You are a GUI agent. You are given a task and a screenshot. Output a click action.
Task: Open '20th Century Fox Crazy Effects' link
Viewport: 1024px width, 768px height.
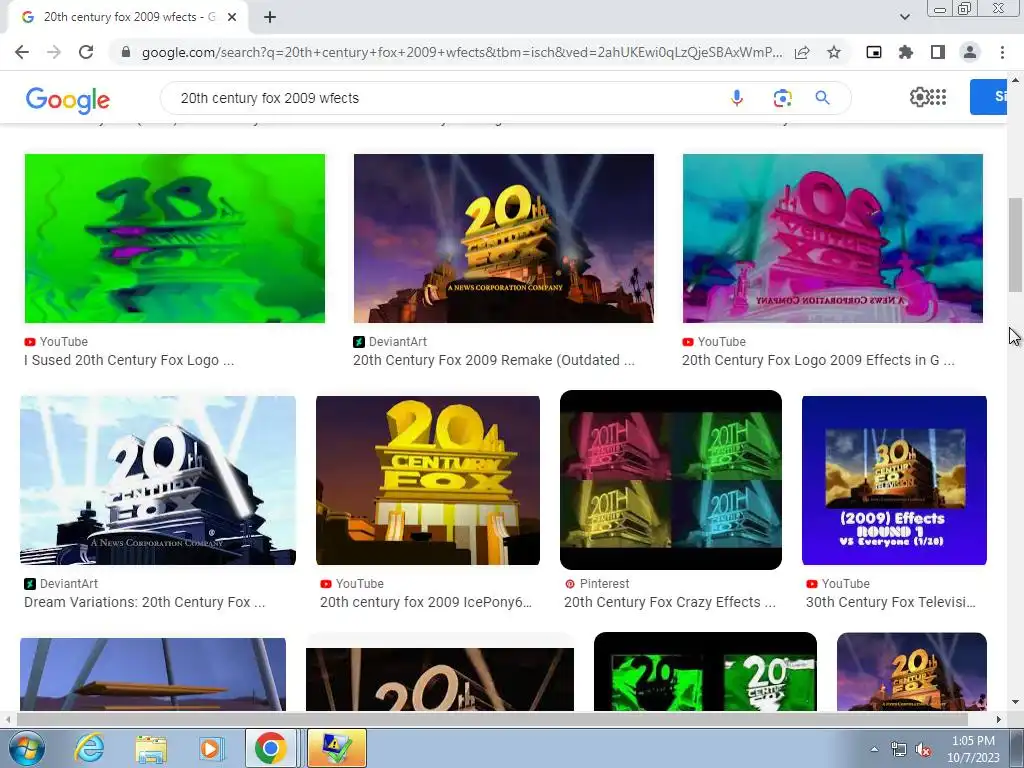[670, 602]
